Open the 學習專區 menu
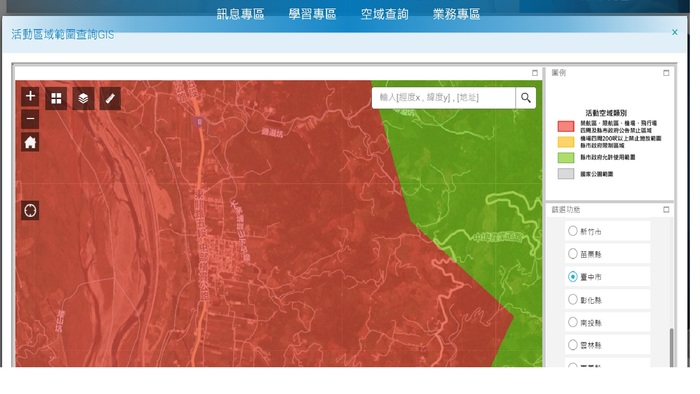Image resolution: width=700 pixels, height=394 pixels. [x=312, y=14]
